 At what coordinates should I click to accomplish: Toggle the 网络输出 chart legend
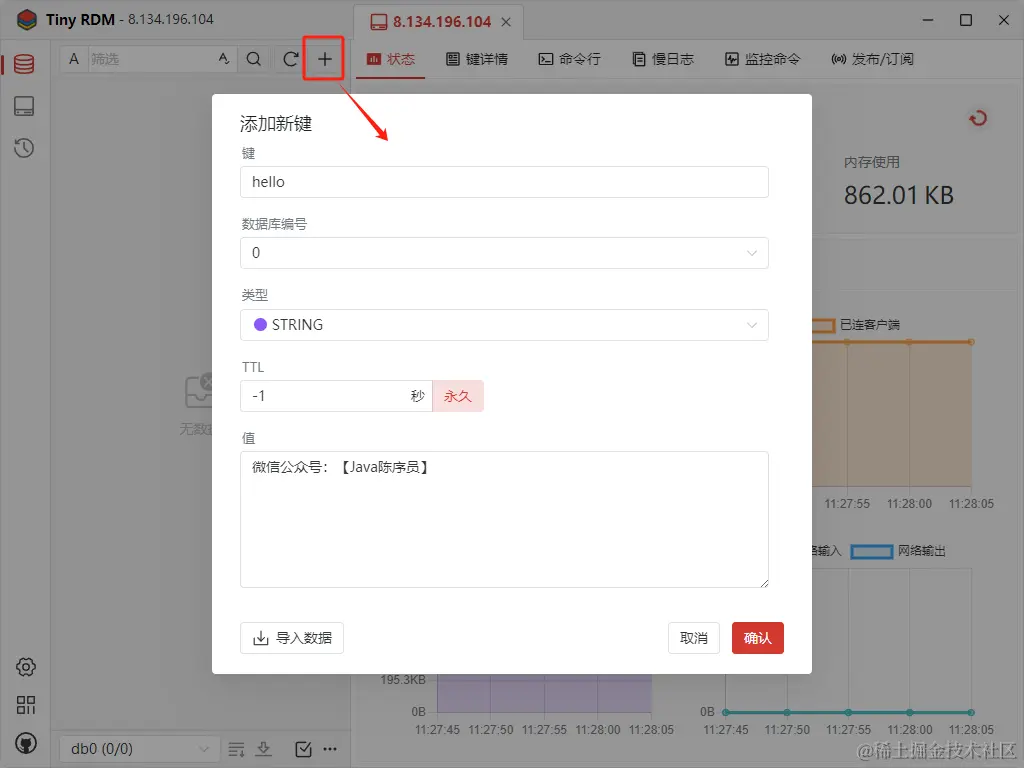pos(898,551)
